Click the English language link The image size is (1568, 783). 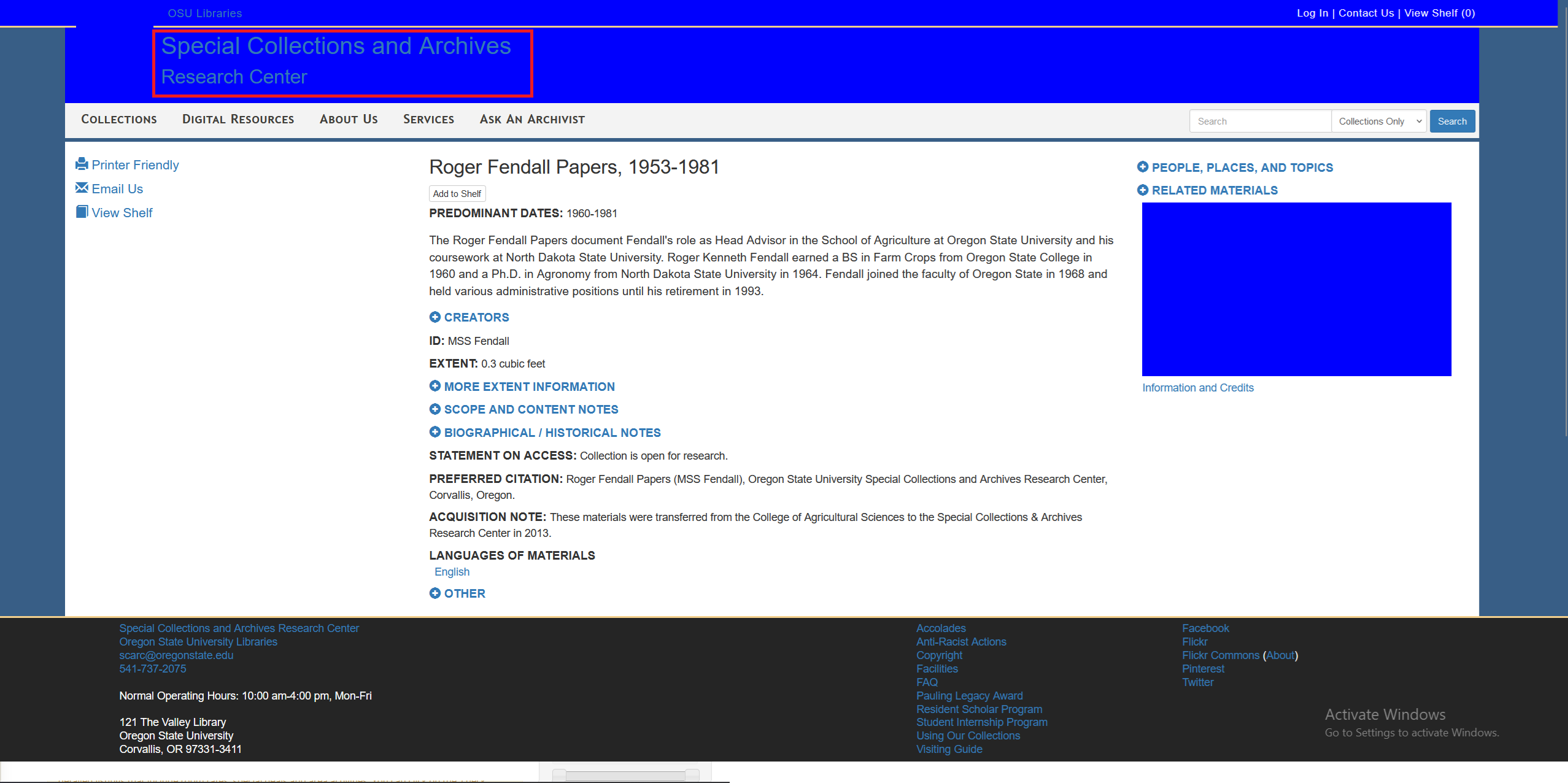click(452, 572)
